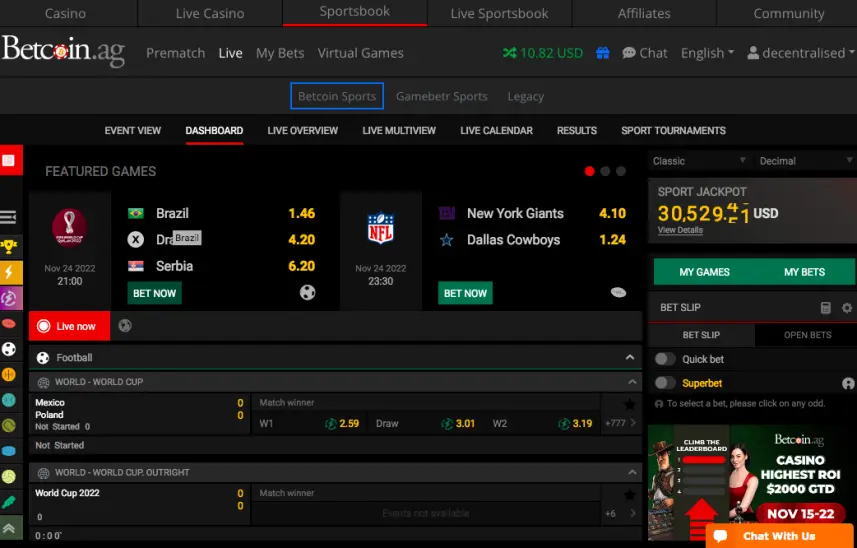Screen dimensions: 857x548
Task: Open the Affiliates tab
Action: click(x=644, y=14)
